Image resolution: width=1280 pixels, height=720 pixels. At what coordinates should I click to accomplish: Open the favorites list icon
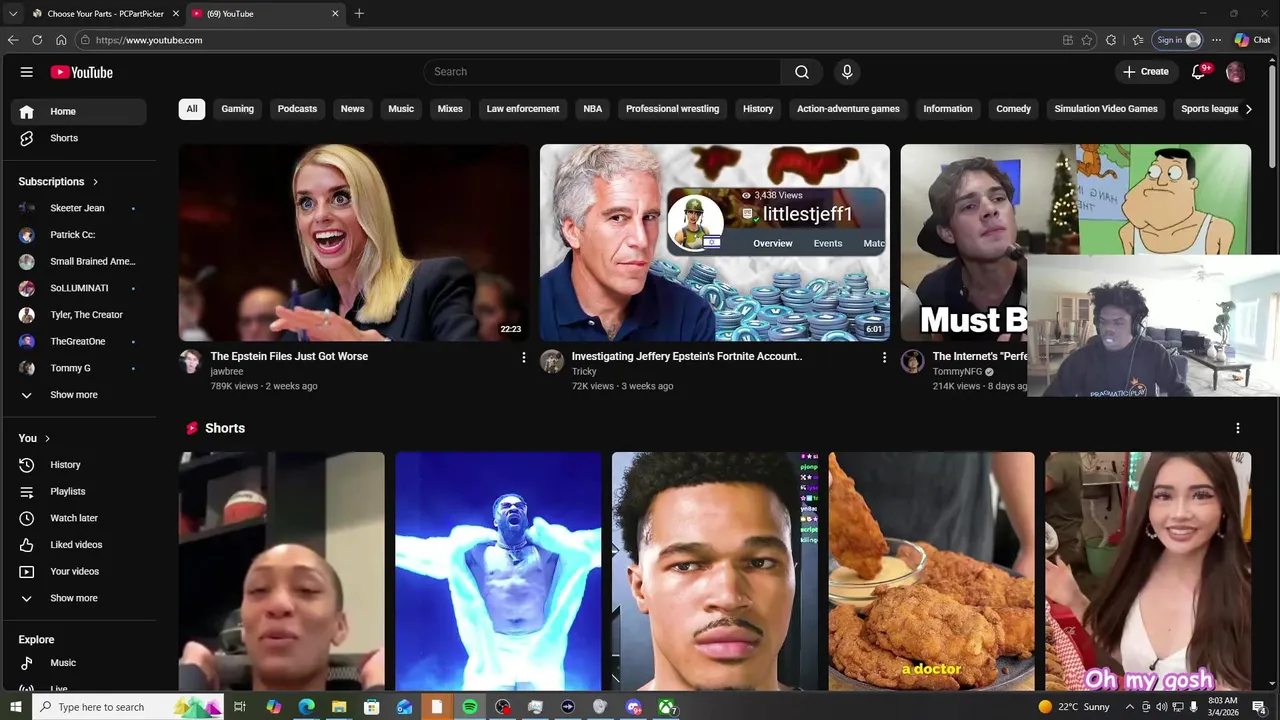coord(1138,40)
